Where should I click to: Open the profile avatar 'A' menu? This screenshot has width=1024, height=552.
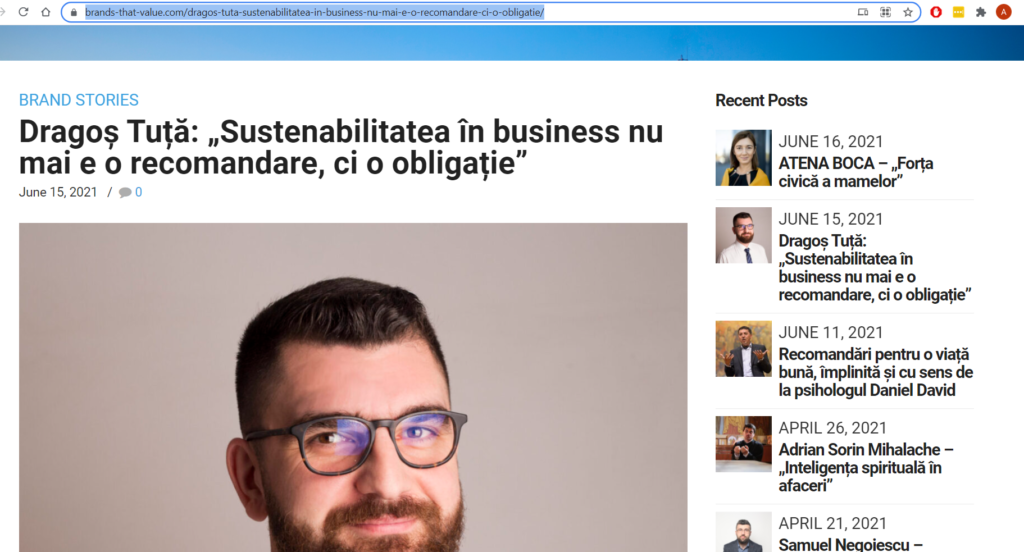(x=1004, y=12)
